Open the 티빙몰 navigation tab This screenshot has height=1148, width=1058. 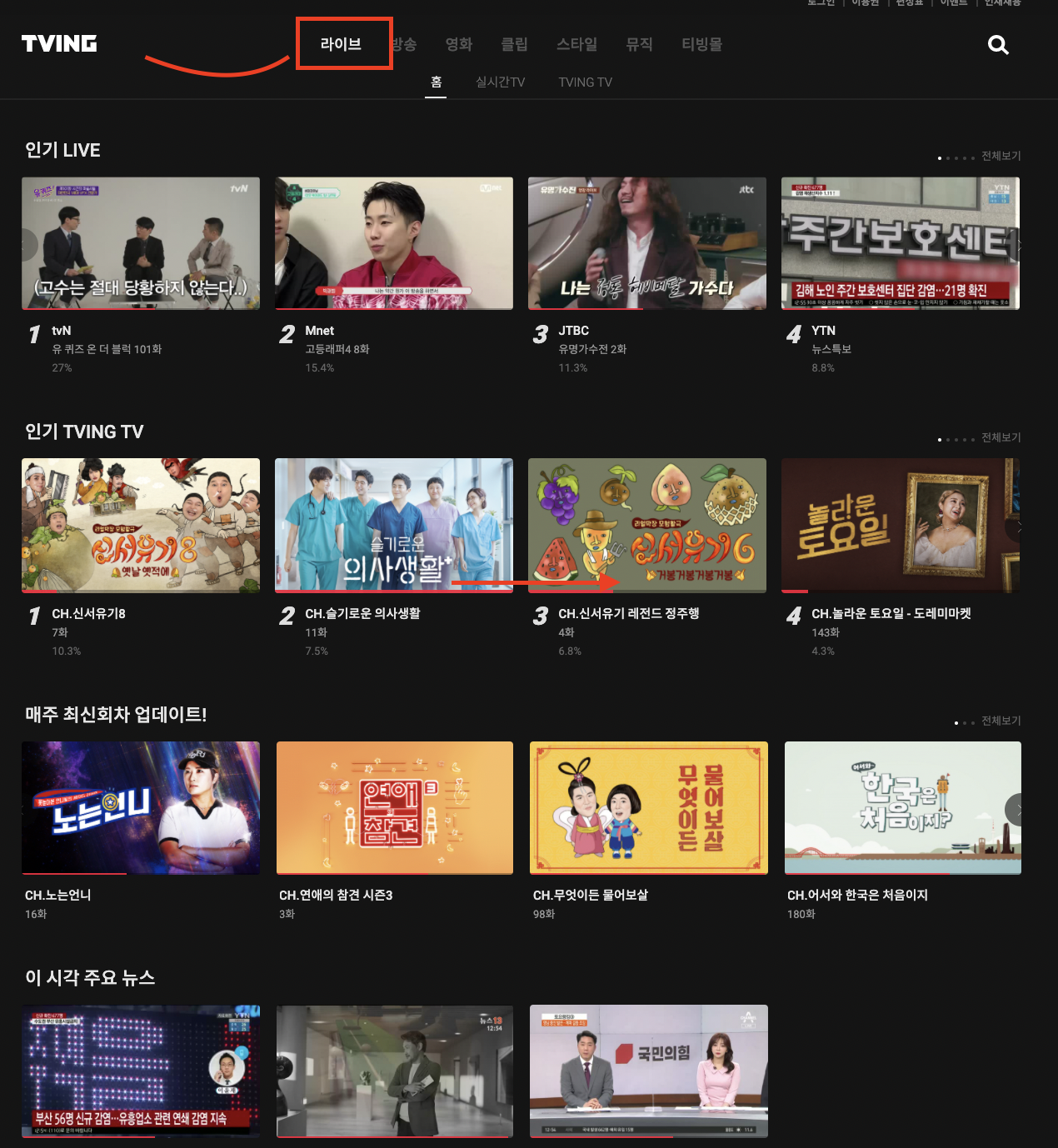click(x=701, y=44)
